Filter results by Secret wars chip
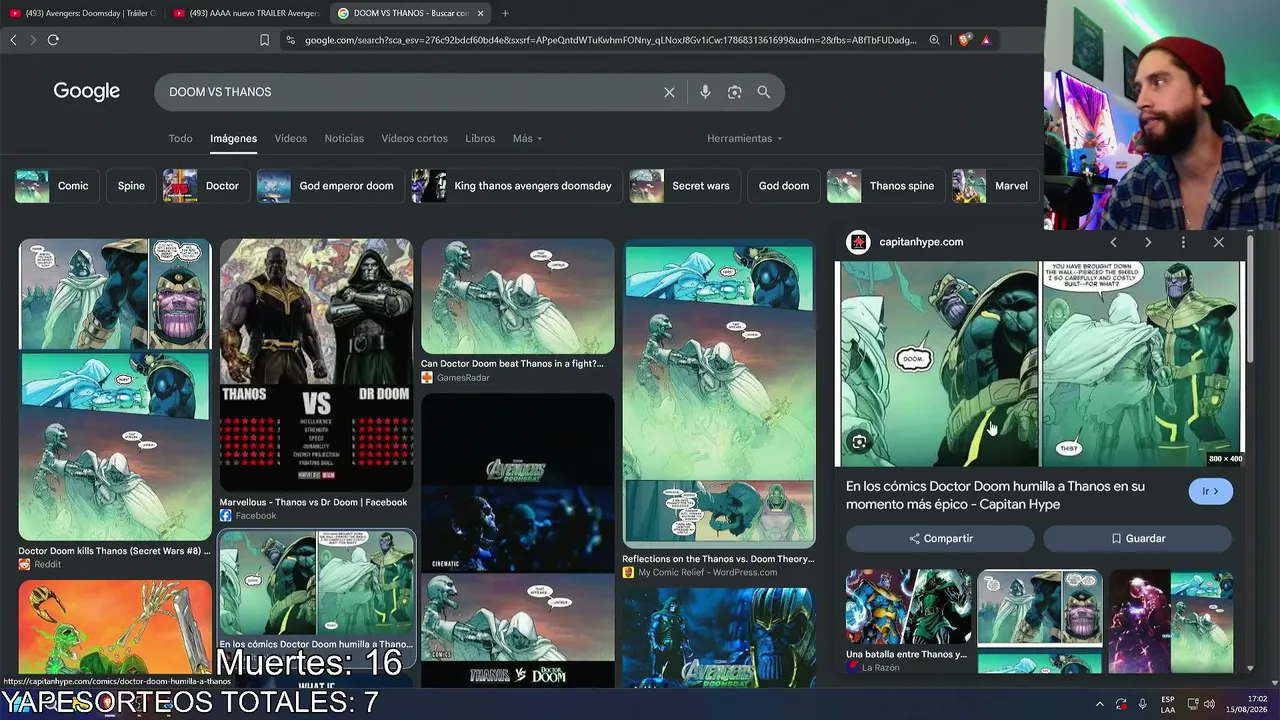 pos(687,186)
